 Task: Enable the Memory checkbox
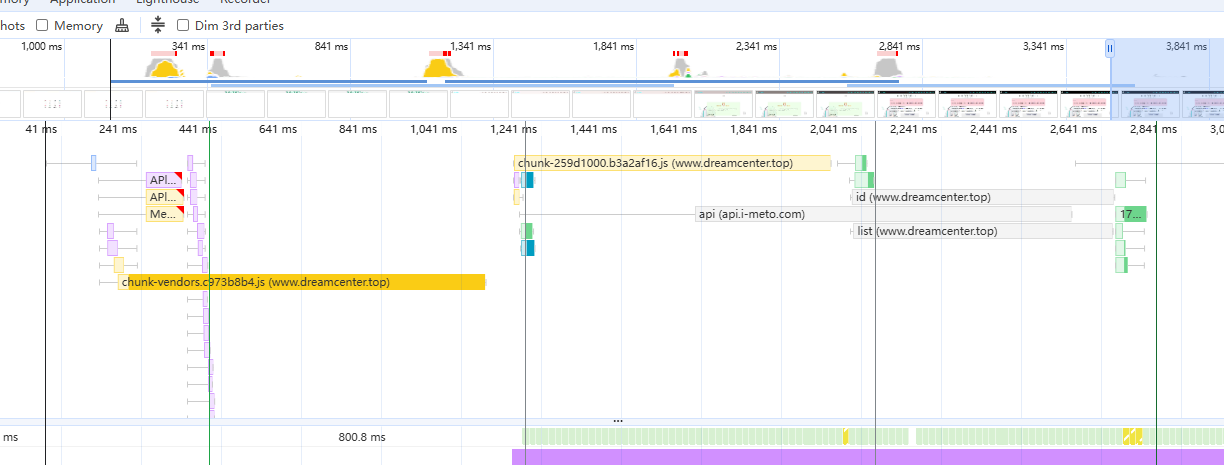[x=42, y=26]
